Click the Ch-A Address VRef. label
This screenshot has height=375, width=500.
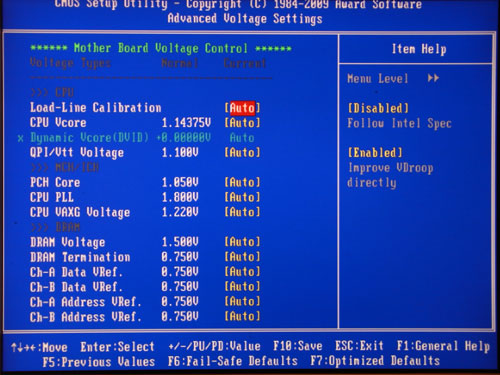(x=86, y=302)
